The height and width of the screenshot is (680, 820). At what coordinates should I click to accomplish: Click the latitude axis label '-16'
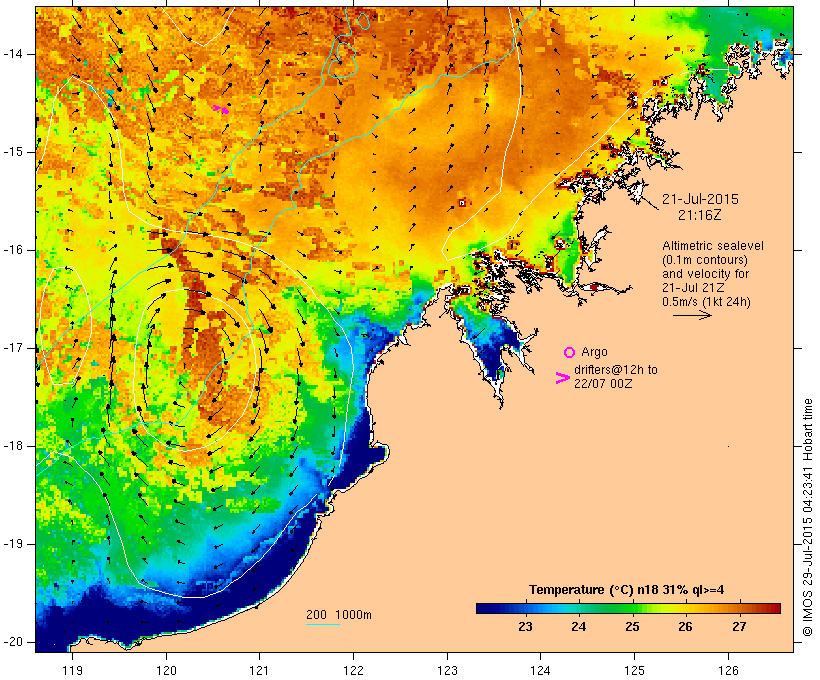coord(13,250)
